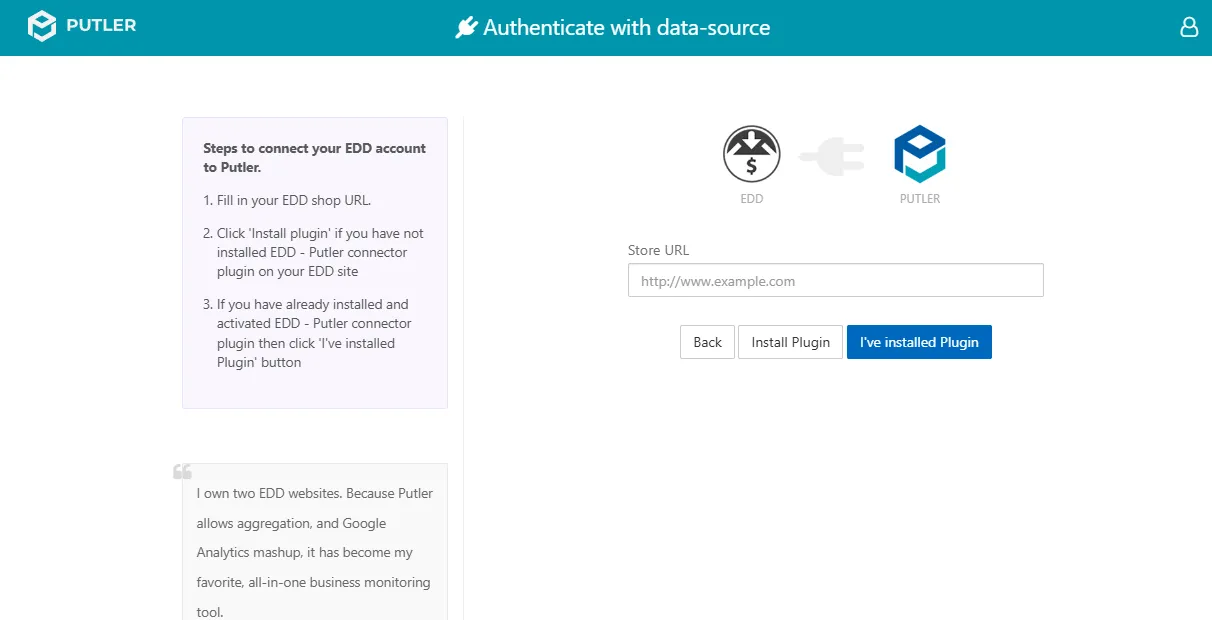
Task: Open the user profile icon
Action: coord(1189,27)
